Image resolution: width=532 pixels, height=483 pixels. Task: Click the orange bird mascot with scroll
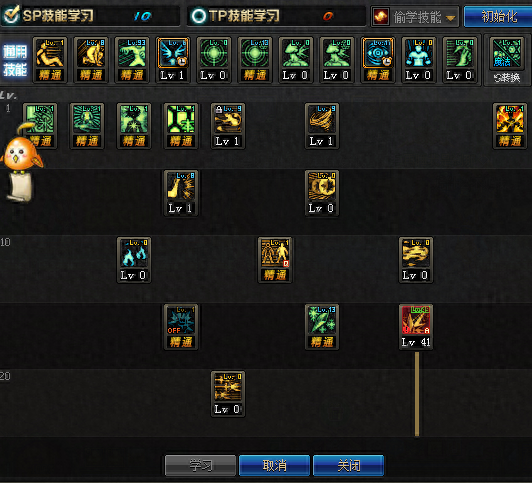tap(20, 163)
